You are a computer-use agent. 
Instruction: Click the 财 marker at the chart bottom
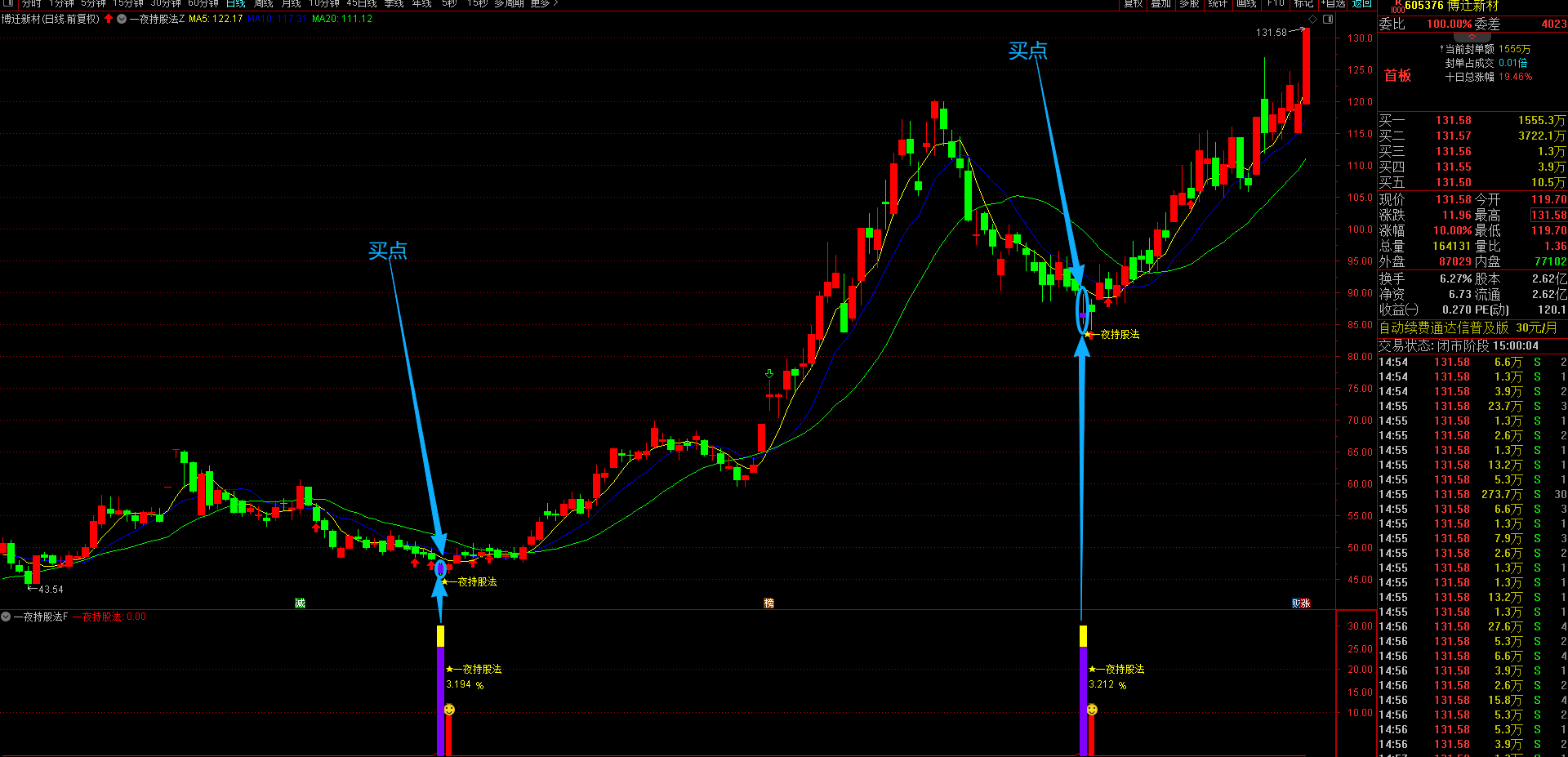(x=1296, y=603)
